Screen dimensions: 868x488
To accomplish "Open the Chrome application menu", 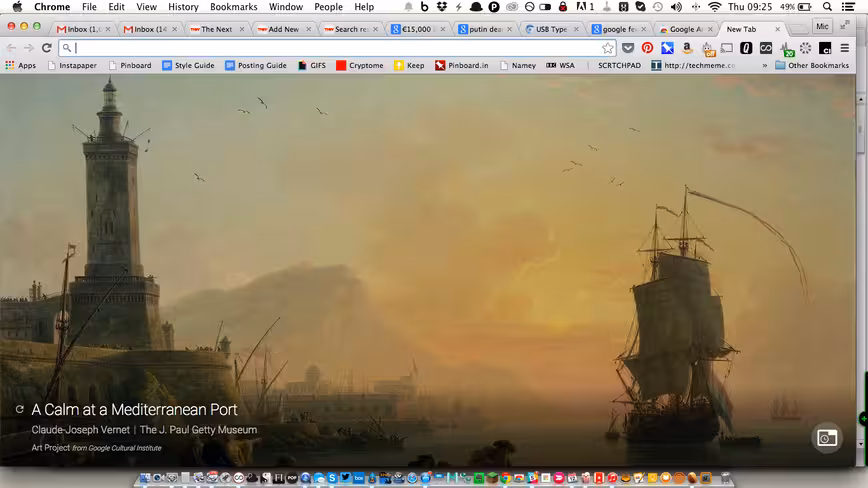I will 52,7.
